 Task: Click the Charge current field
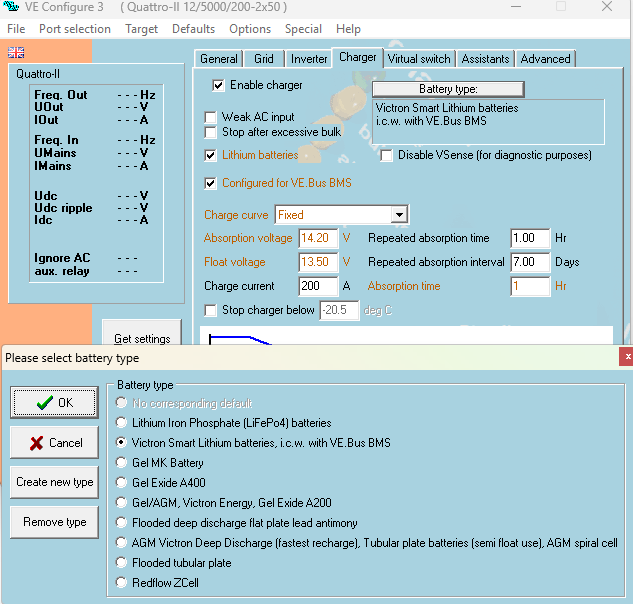(318, 286)
